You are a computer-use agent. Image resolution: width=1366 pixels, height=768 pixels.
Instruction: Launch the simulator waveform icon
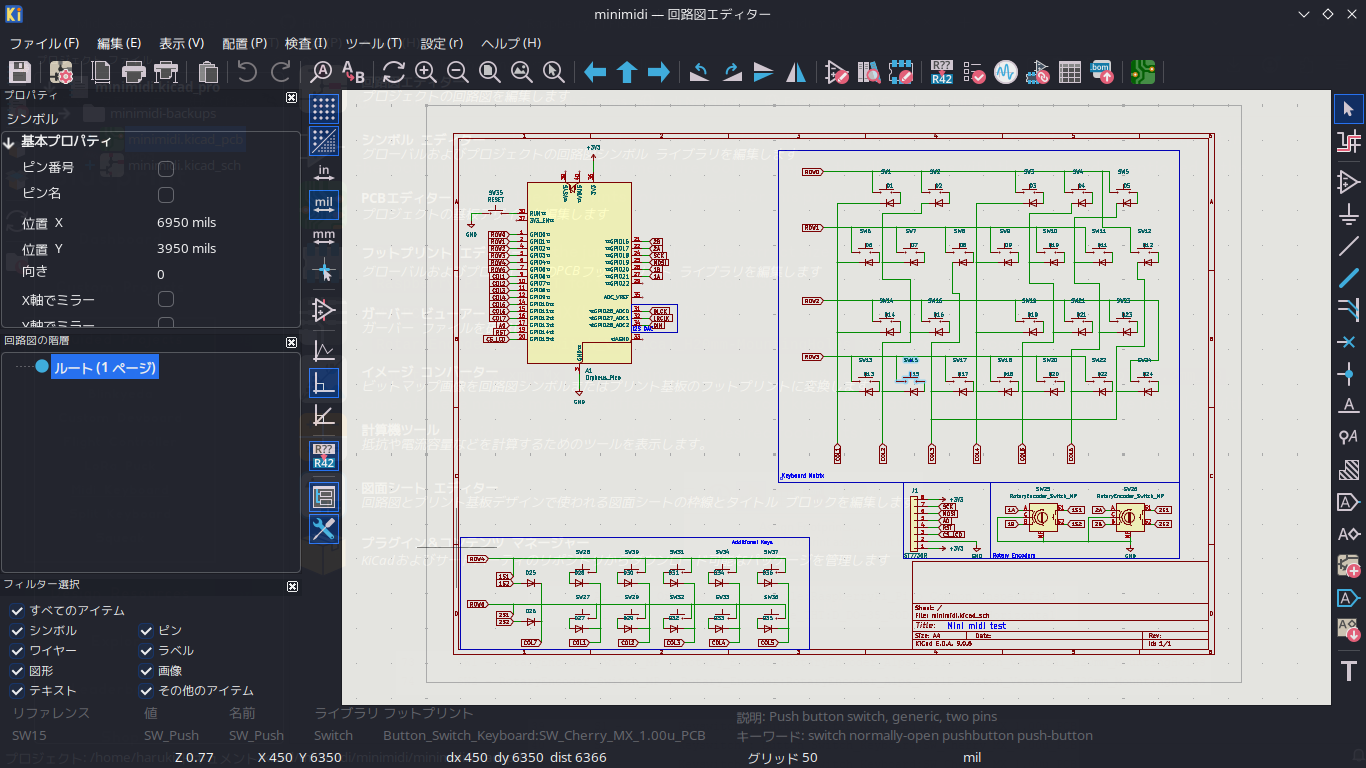[x=1006, y=72]
